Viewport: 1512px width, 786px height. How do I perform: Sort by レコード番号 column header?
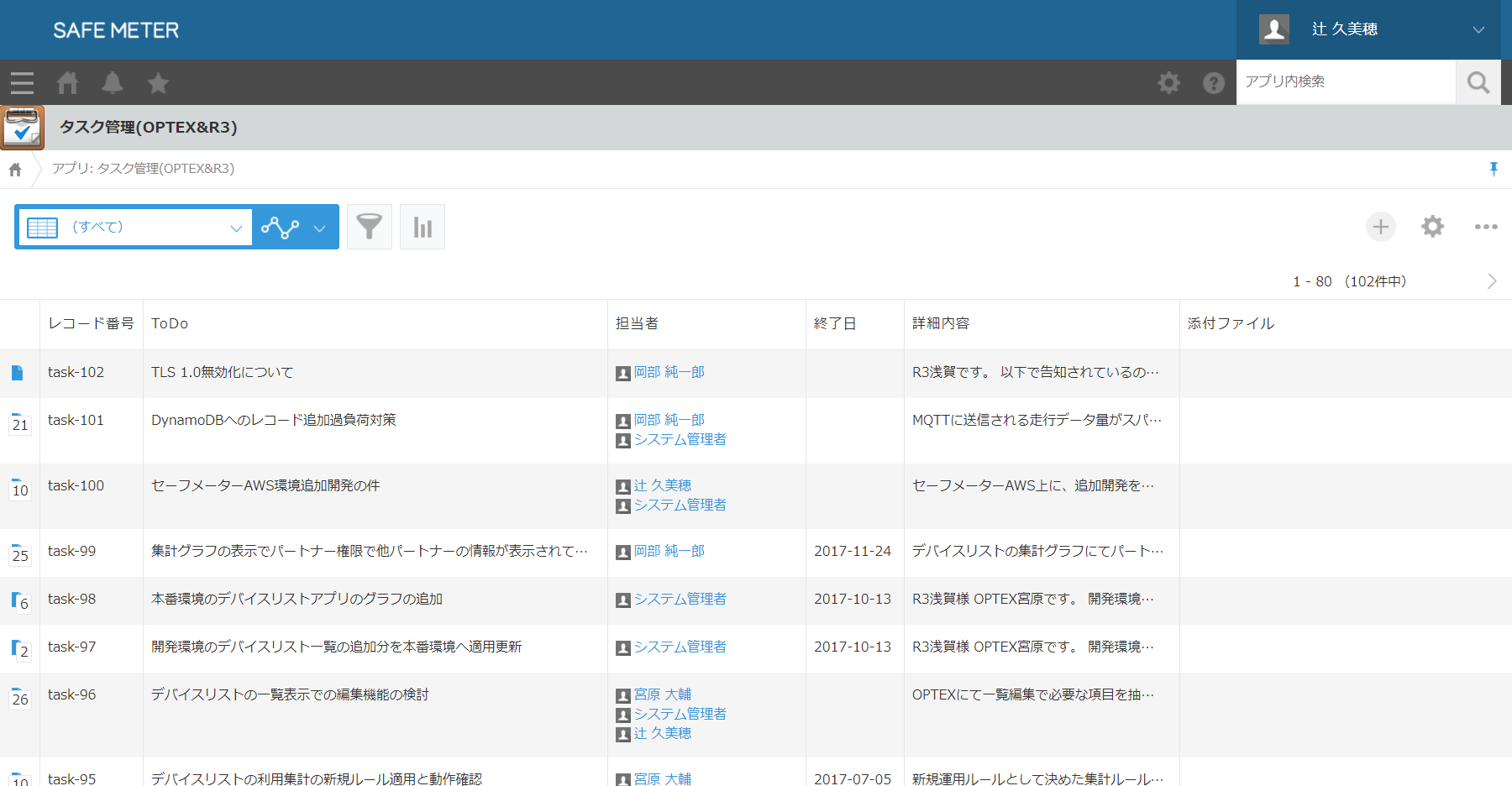click(x=91, y=323)
